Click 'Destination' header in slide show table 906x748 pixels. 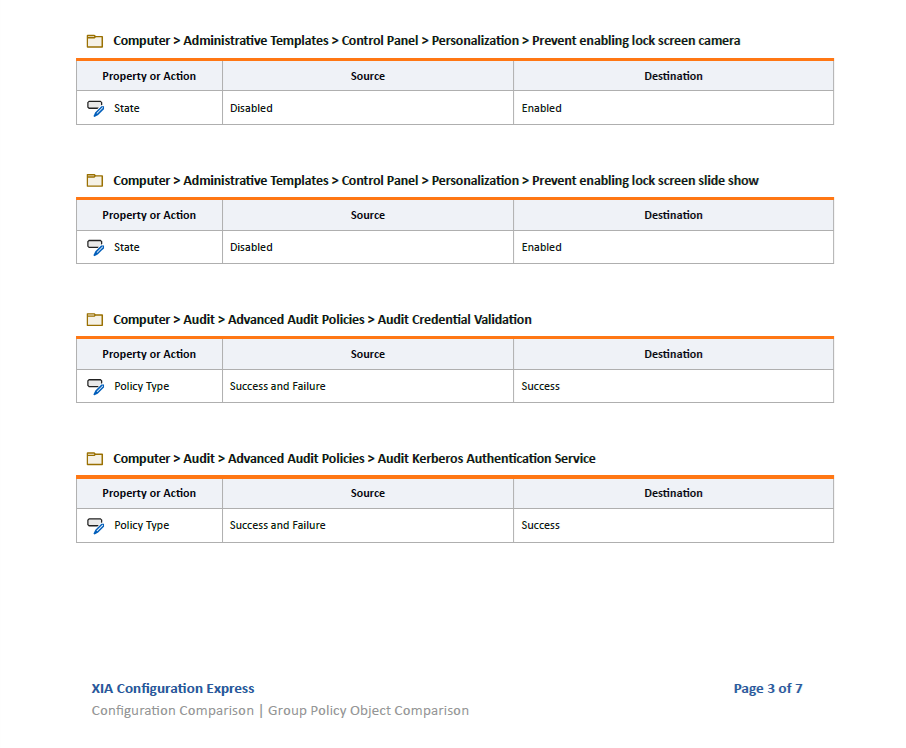coord(673,215)
